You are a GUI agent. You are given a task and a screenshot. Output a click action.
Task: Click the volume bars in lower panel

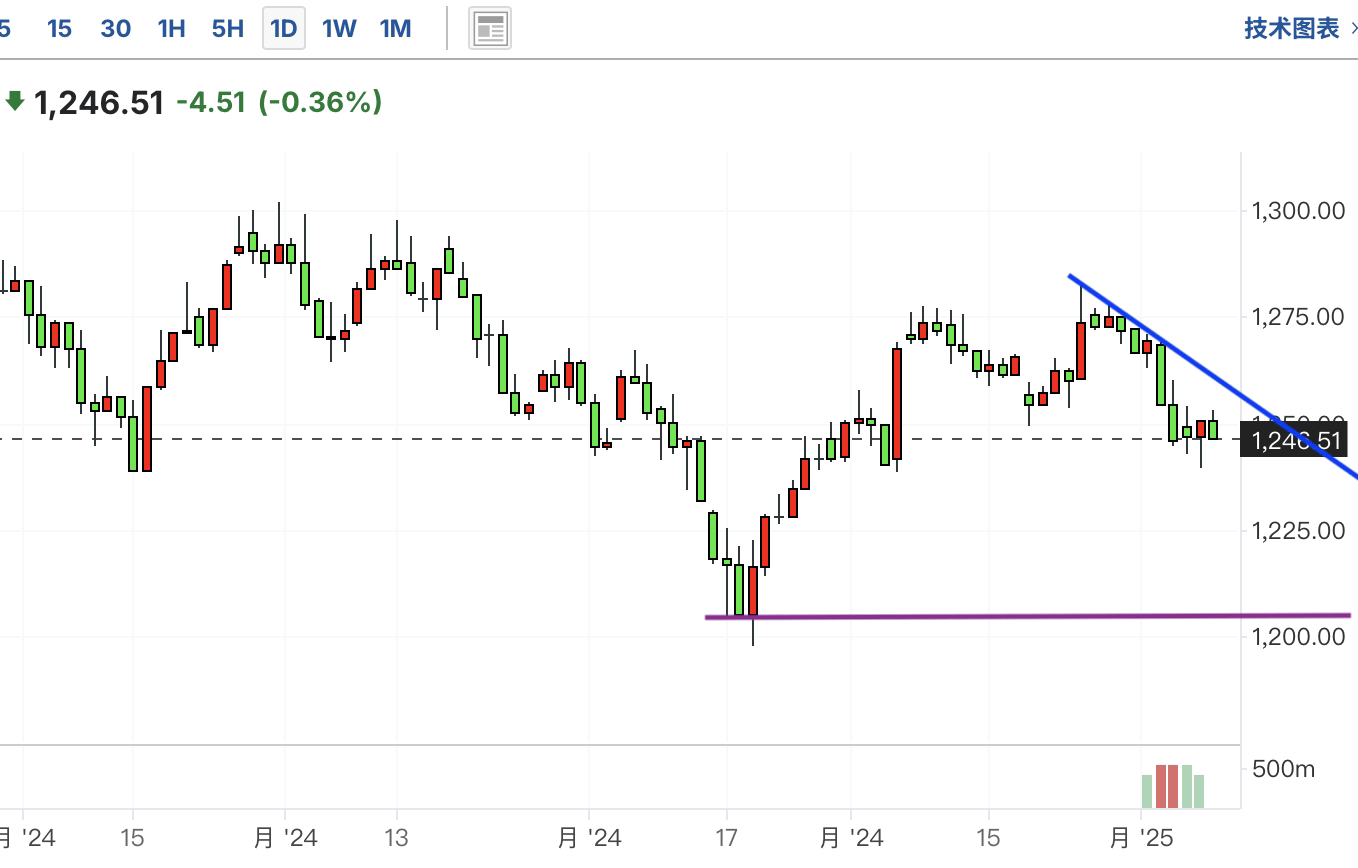coord(1173,786)
